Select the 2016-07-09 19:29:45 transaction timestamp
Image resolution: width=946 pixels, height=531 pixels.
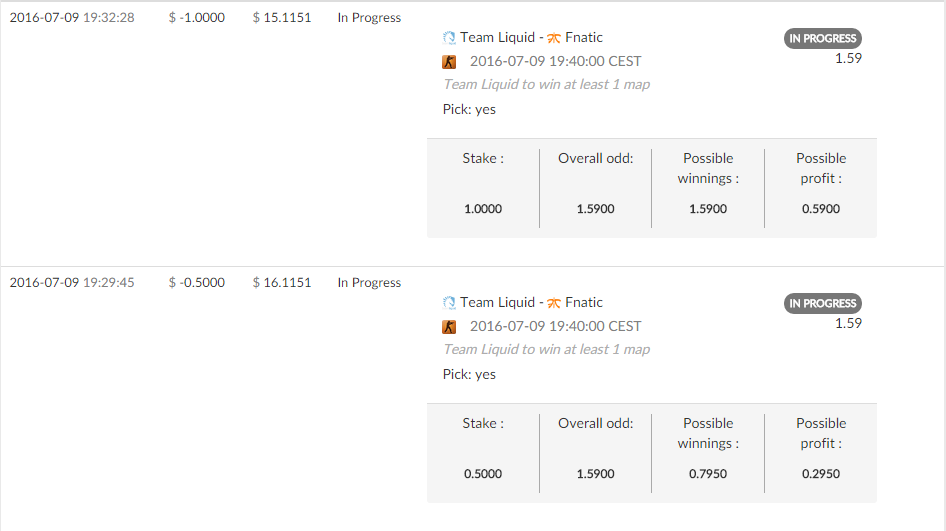(72, 283)
